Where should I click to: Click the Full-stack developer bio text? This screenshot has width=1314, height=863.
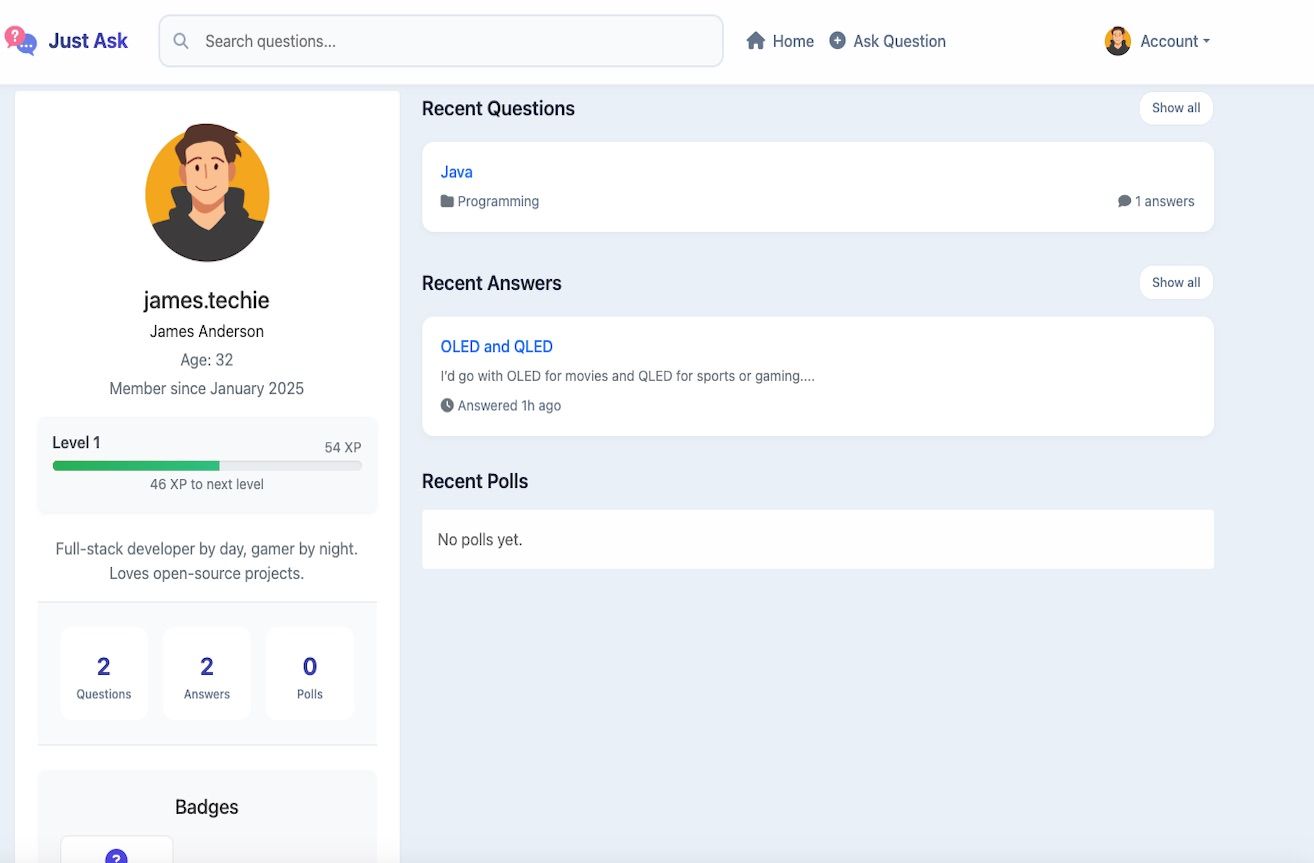pyautogui.click(x=207, y=561)
